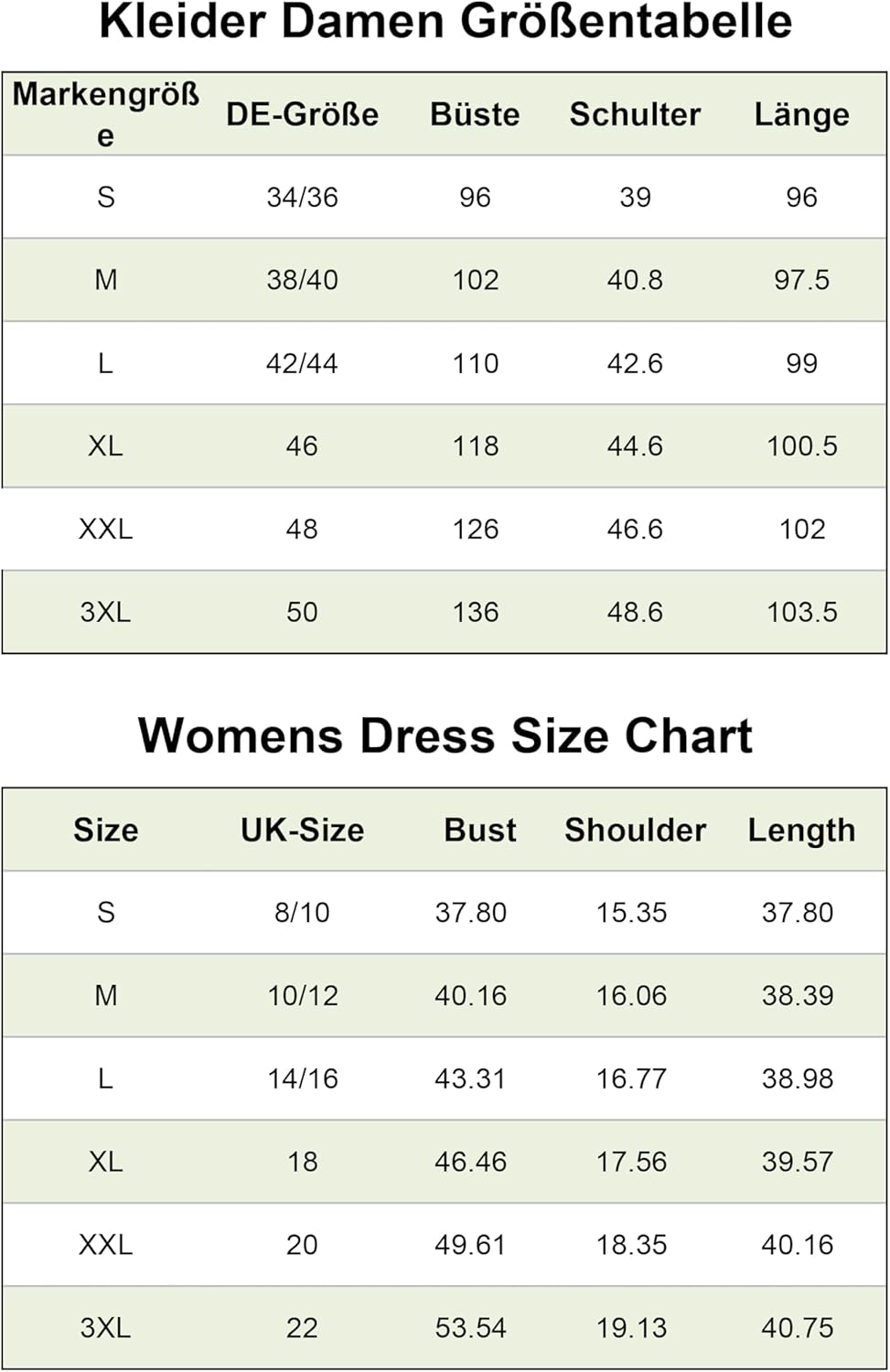Click the 34/36 DE size cell
Screen dimensions: 890x1372
pos(302,197)
